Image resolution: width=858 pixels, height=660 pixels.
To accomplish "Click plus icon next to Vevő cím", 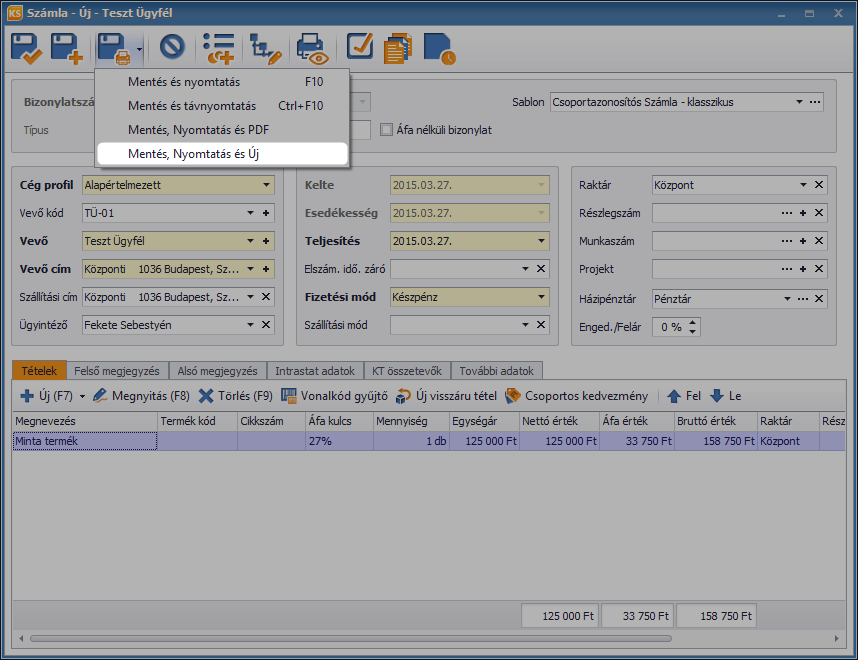I will (x=266, y=269).
